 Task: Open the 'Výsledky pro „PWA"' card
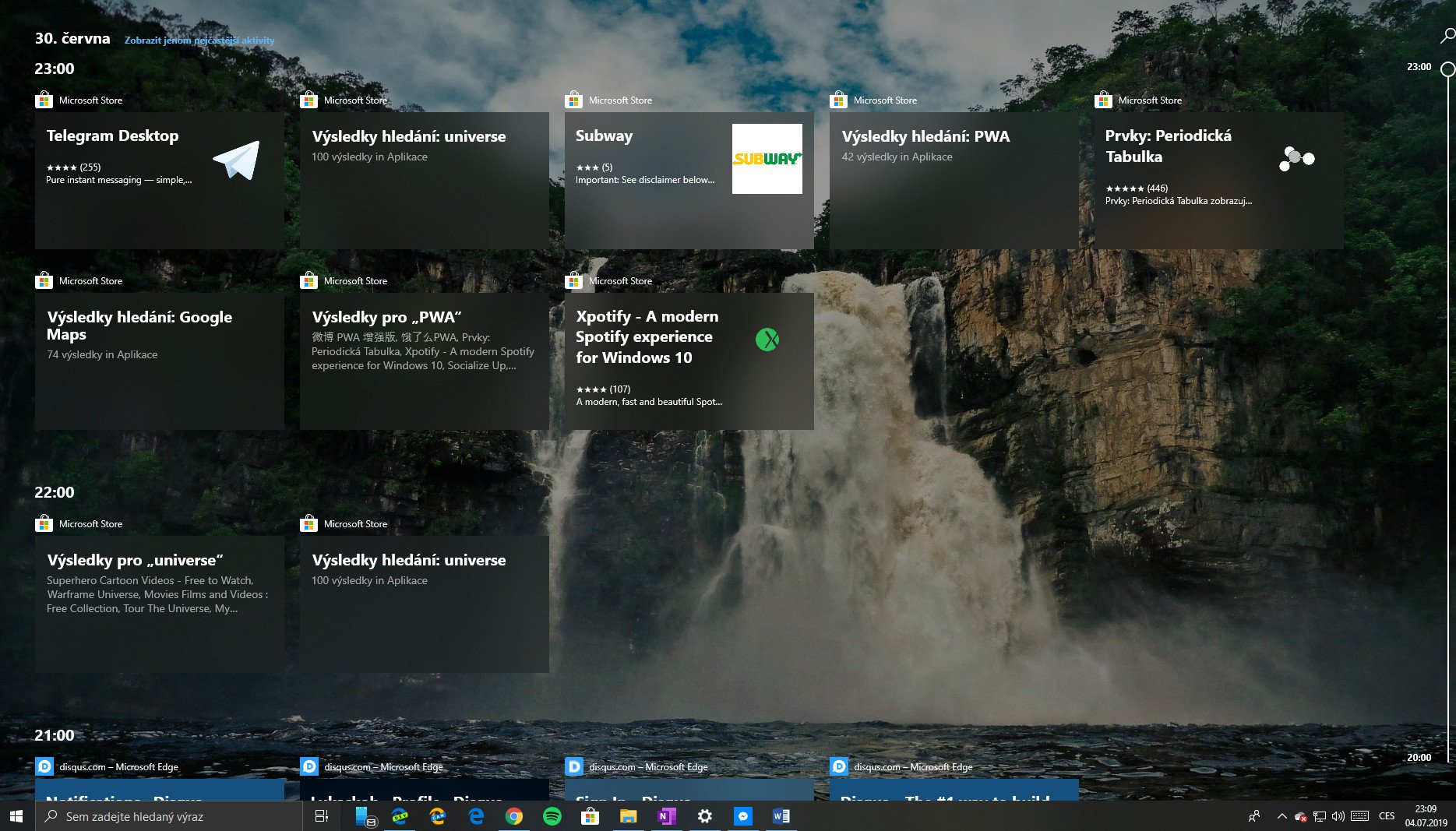424,361
